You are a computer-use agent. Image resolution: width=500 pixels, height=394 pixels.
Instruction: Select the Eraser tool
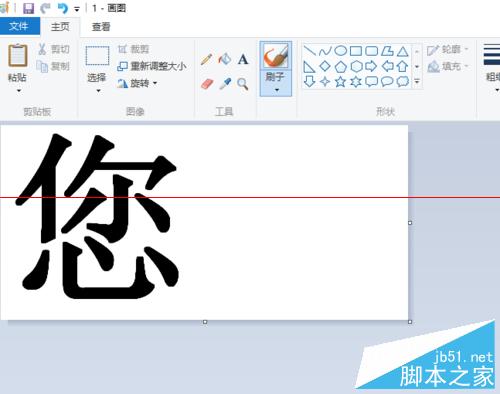[x=207, y=84]
